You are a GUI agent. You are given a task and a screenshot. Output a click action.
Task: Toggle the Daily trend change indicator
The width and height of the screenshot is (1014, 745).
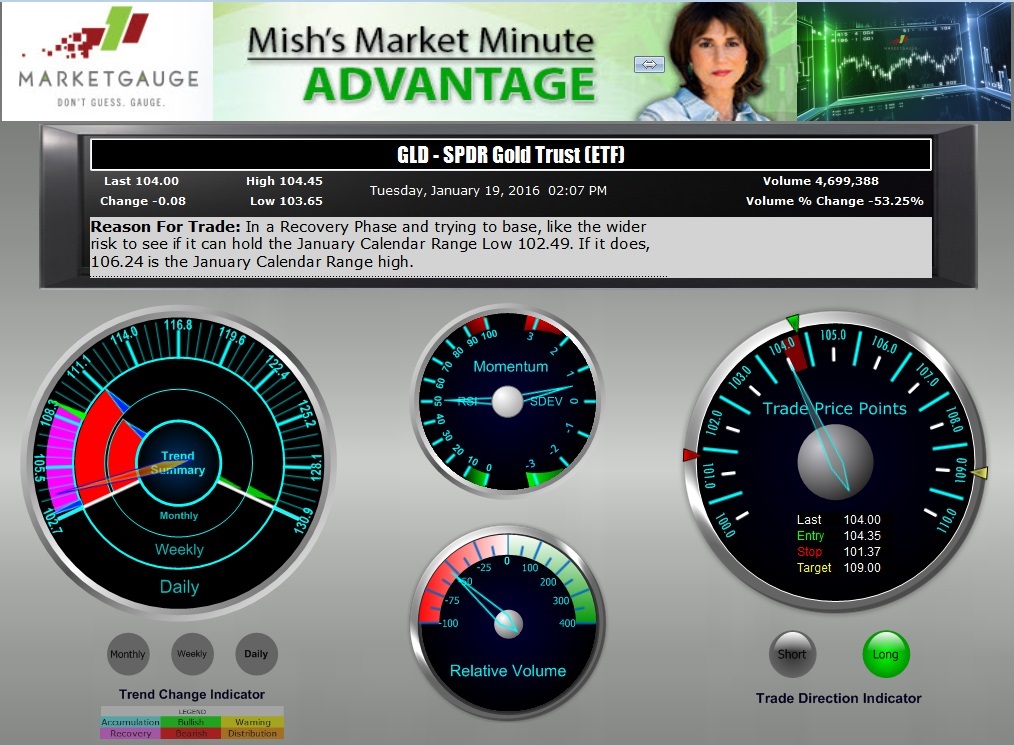(256, 654)
